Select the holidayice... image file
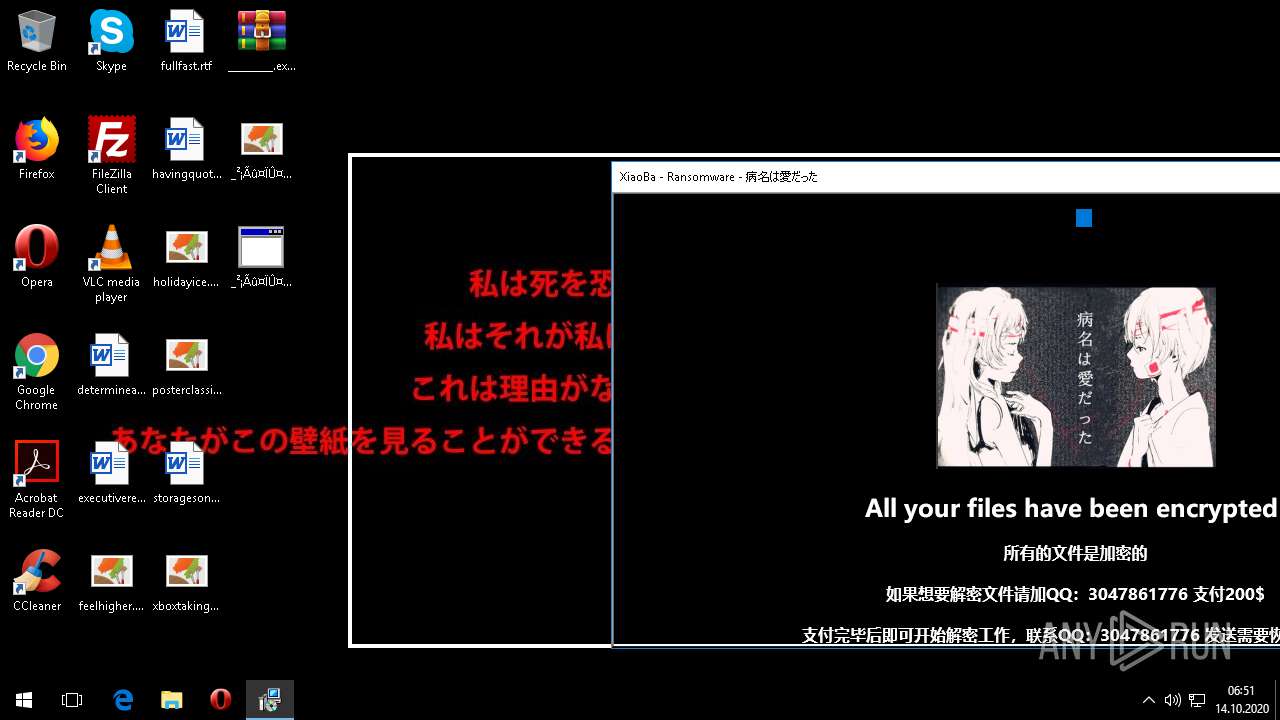Viewport: 1280px width, 720px height. [186, 257]
